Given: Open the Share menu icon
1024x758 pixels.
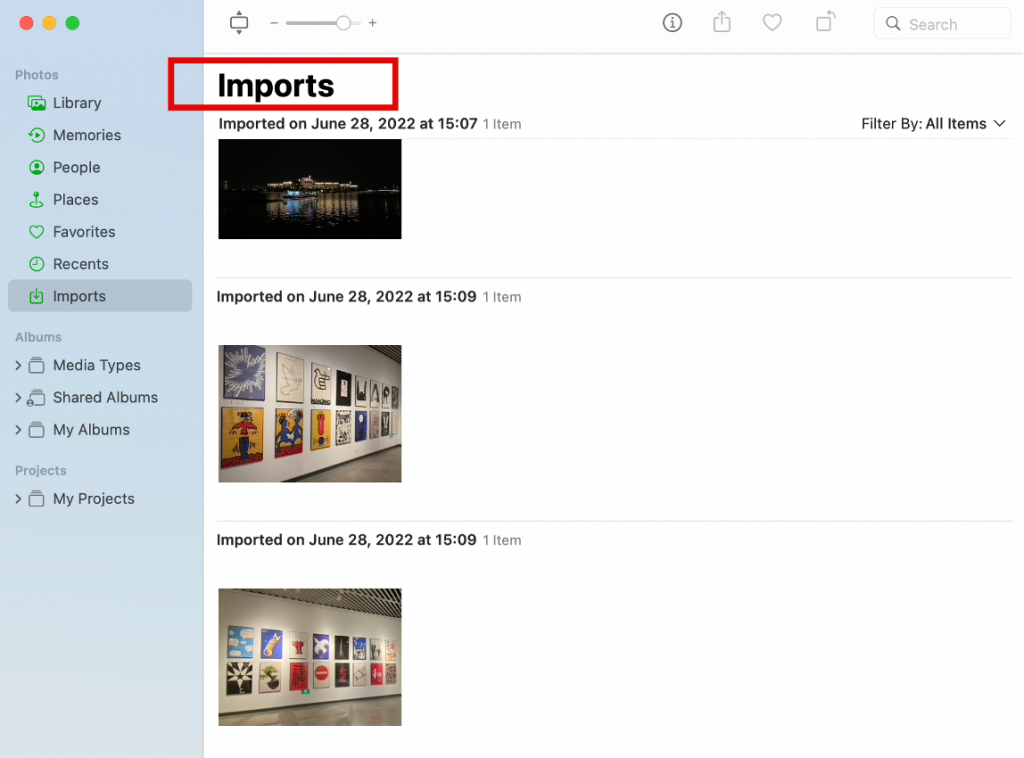Looking at the screenshot, I should click(x=722, y=23).
